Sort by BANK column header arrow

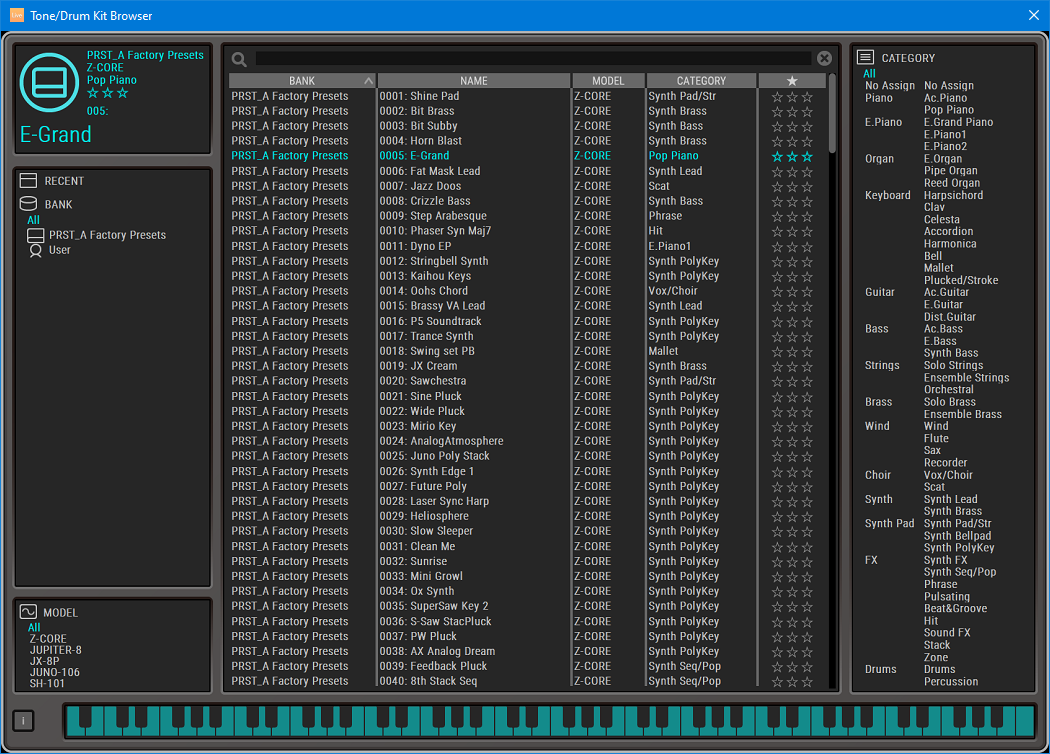(x=368, y=81)
